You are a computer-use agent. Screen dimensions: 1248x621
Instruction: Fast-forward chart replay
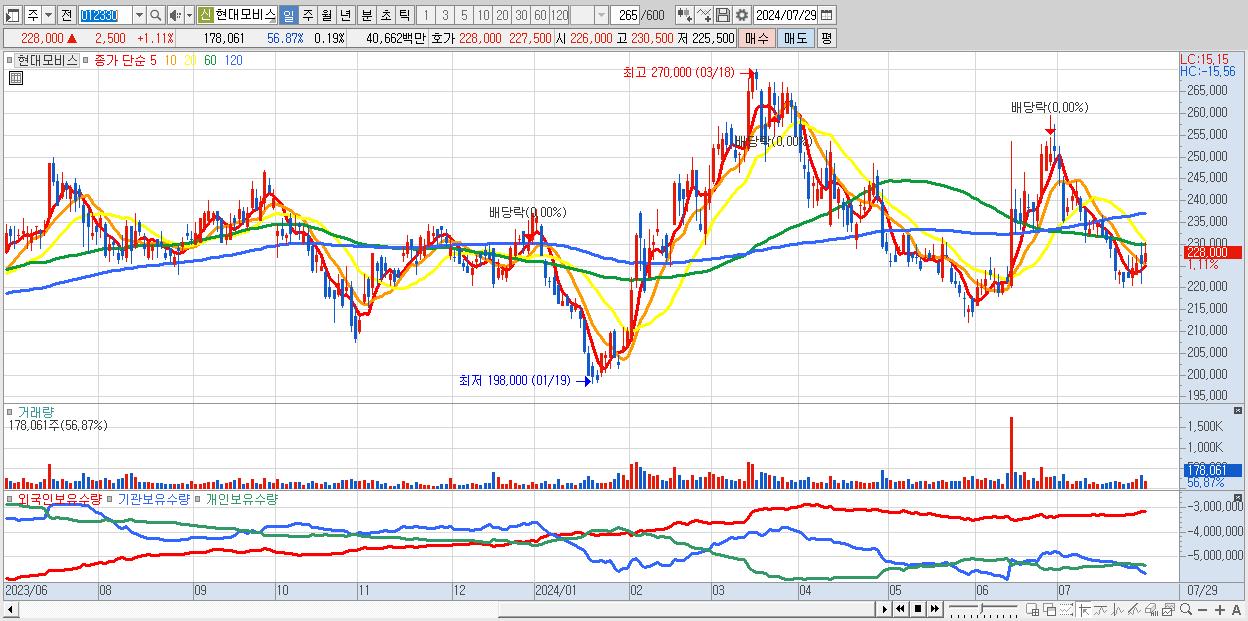click(x=934, y=609)
